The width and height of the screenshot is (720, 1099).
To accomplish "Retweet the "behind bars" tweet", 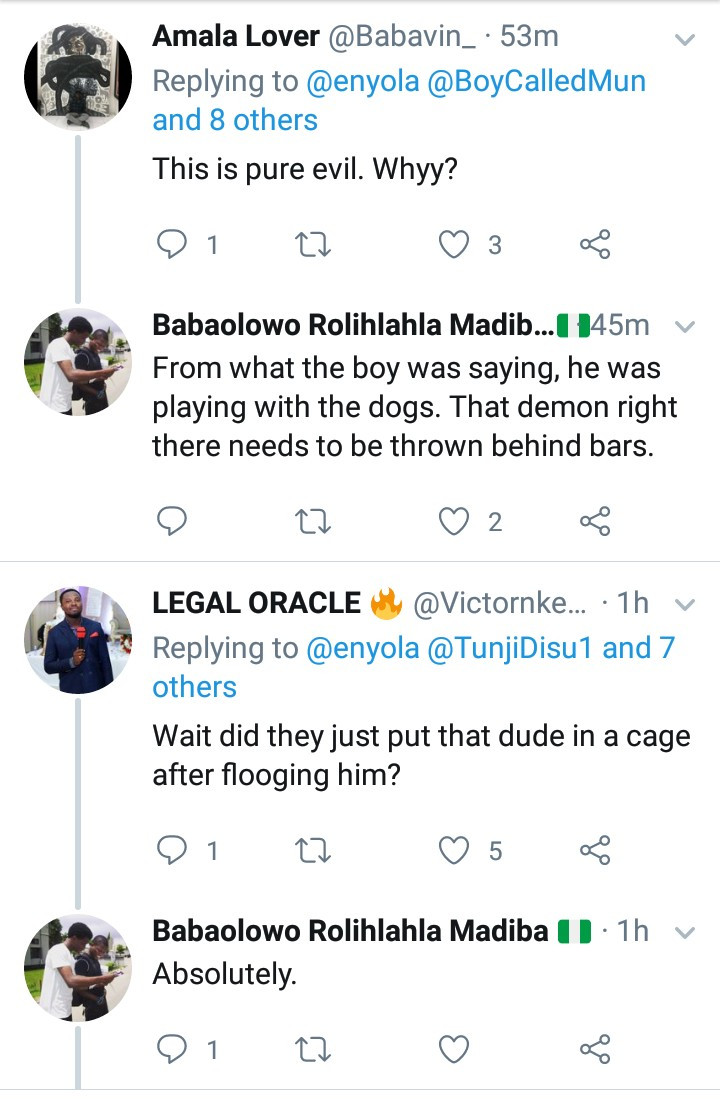I will click(315, 520).
